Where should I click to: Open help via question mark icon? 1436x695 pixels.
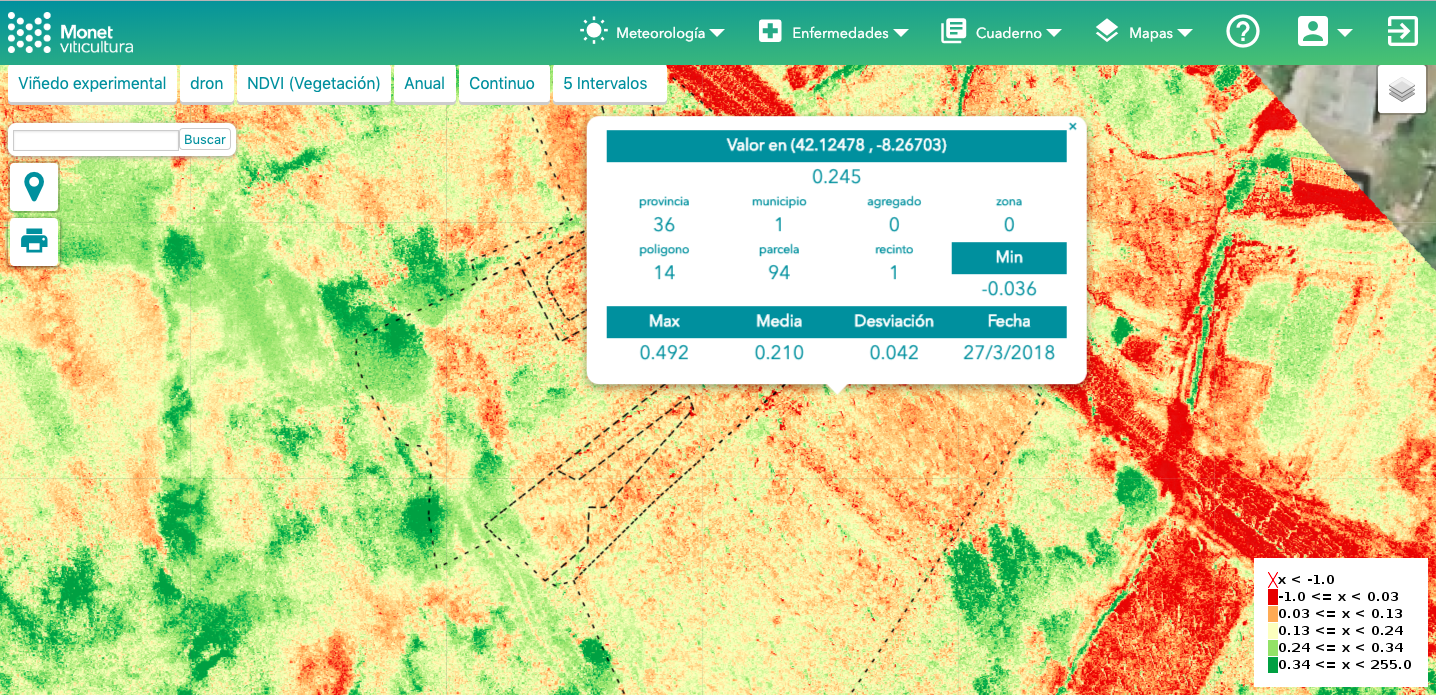[x=1243, y=32]
